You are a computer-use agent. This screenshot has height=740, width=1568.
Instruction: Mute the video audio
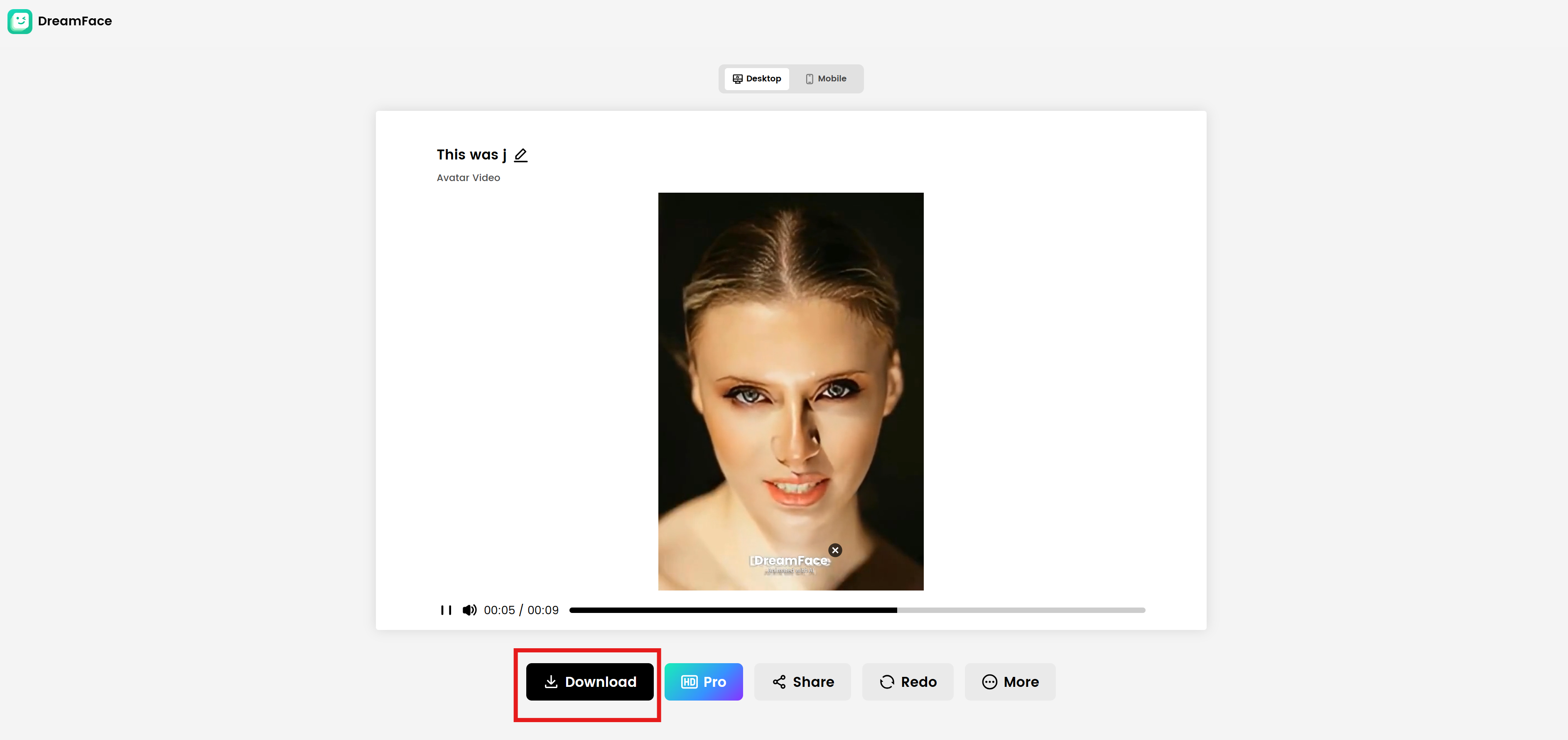[x=469, y=610]
